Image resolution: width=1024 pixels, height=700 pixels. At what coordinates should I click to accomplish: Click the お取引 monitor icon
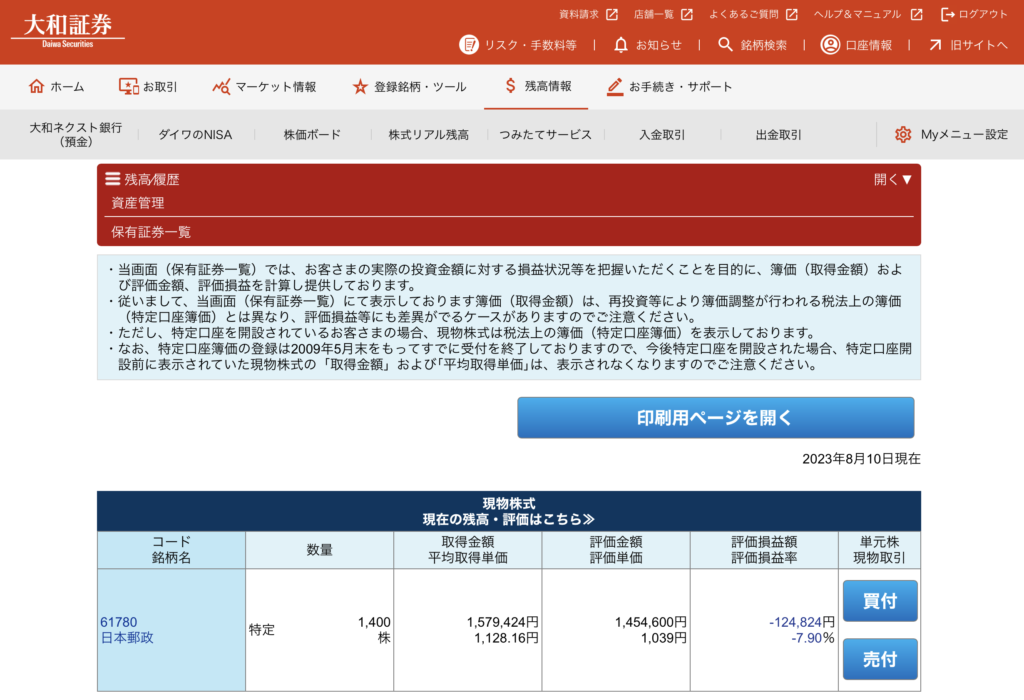tap(128, 86)
